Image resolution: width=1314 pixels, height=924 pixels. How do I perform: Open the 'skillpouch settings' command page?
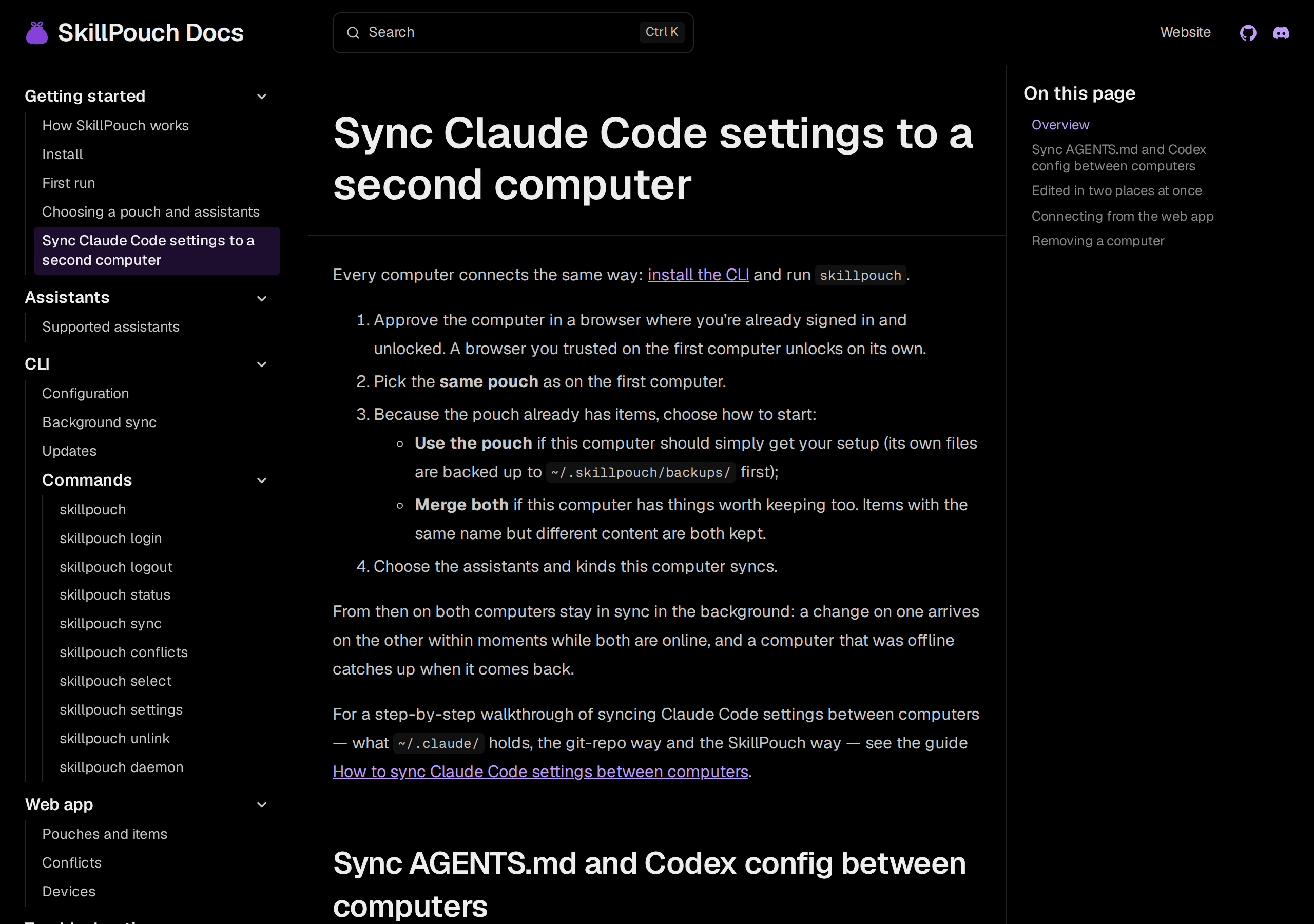point(121,709)
